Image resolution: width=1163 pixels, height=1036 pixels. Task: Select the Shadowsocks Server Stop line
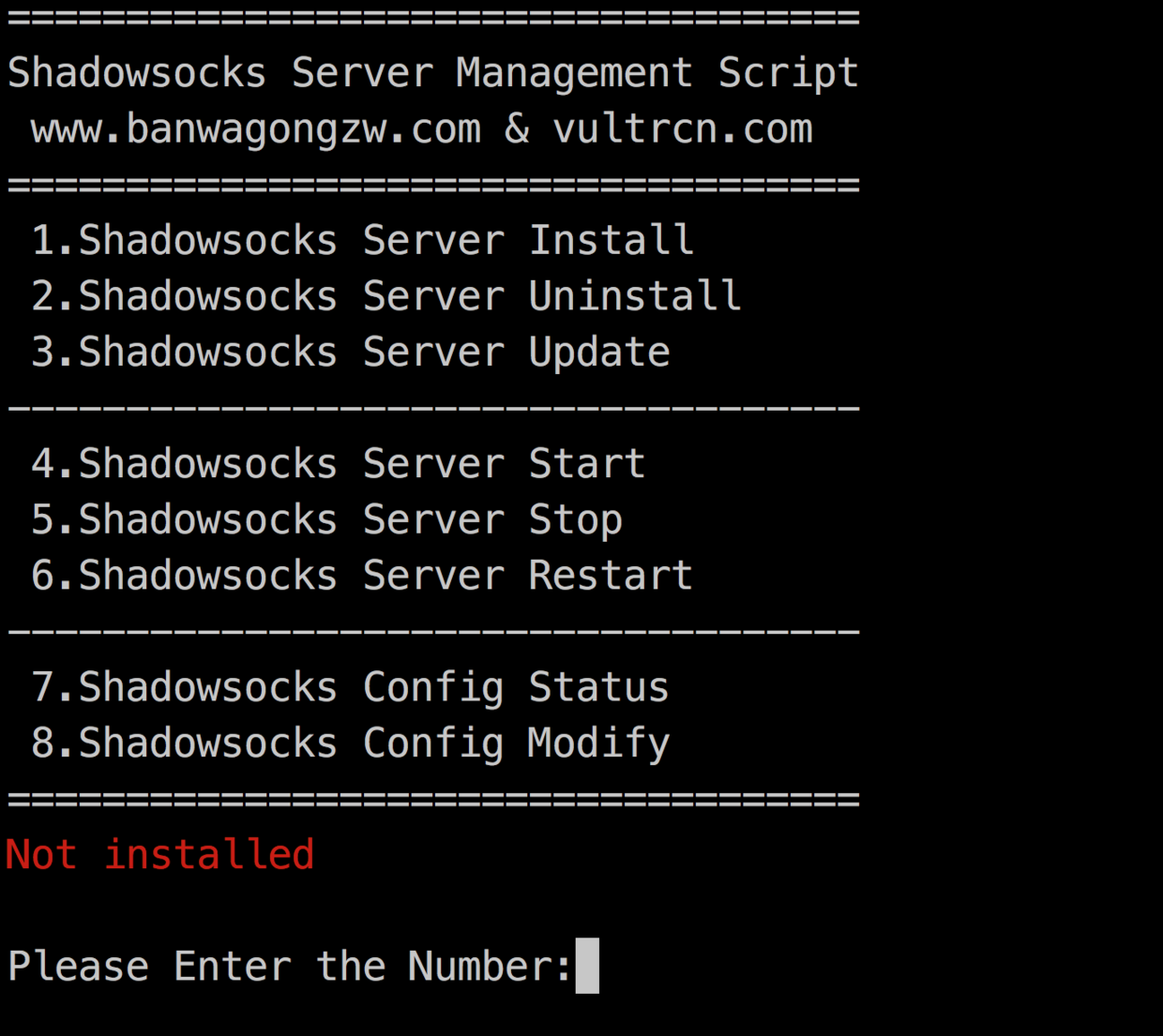[326, 519]
